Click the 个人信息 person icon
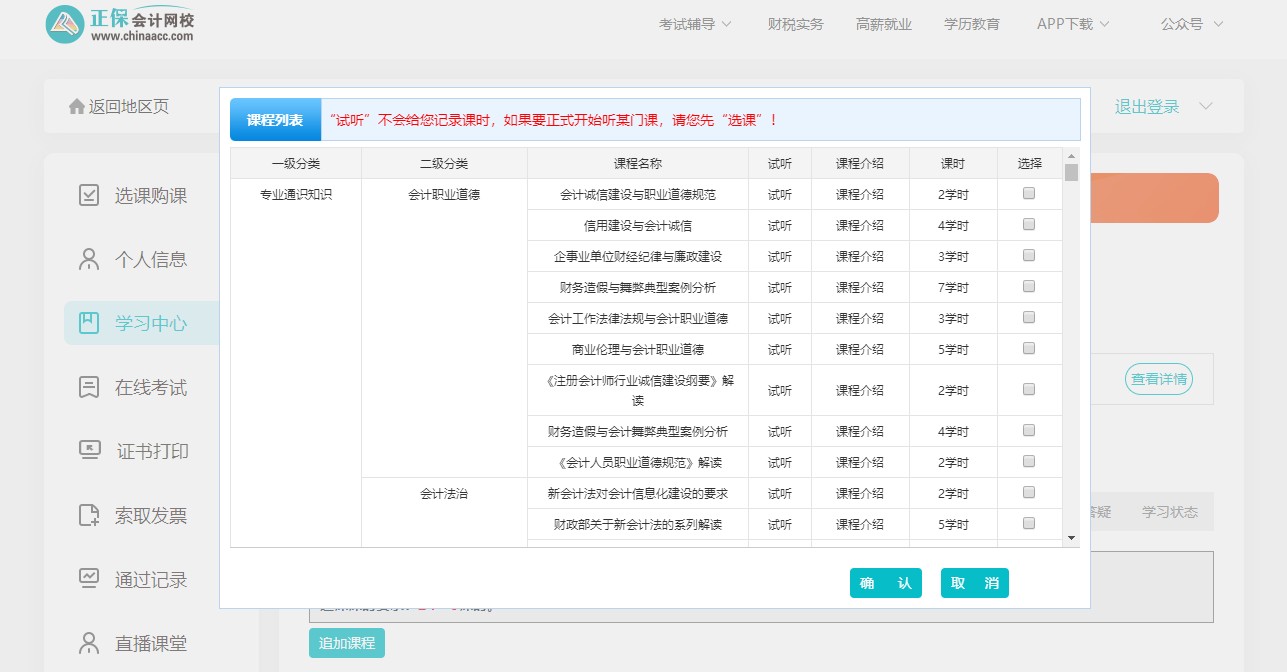The image size is (1287, 672). 89,260
